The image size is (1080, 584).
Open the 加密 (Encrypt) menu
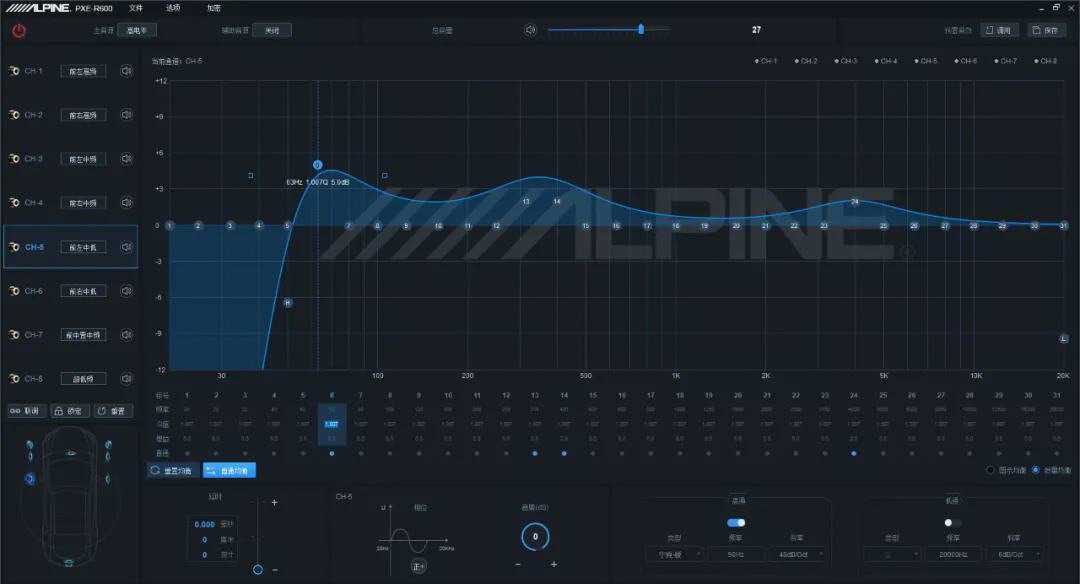click(214, 8)
